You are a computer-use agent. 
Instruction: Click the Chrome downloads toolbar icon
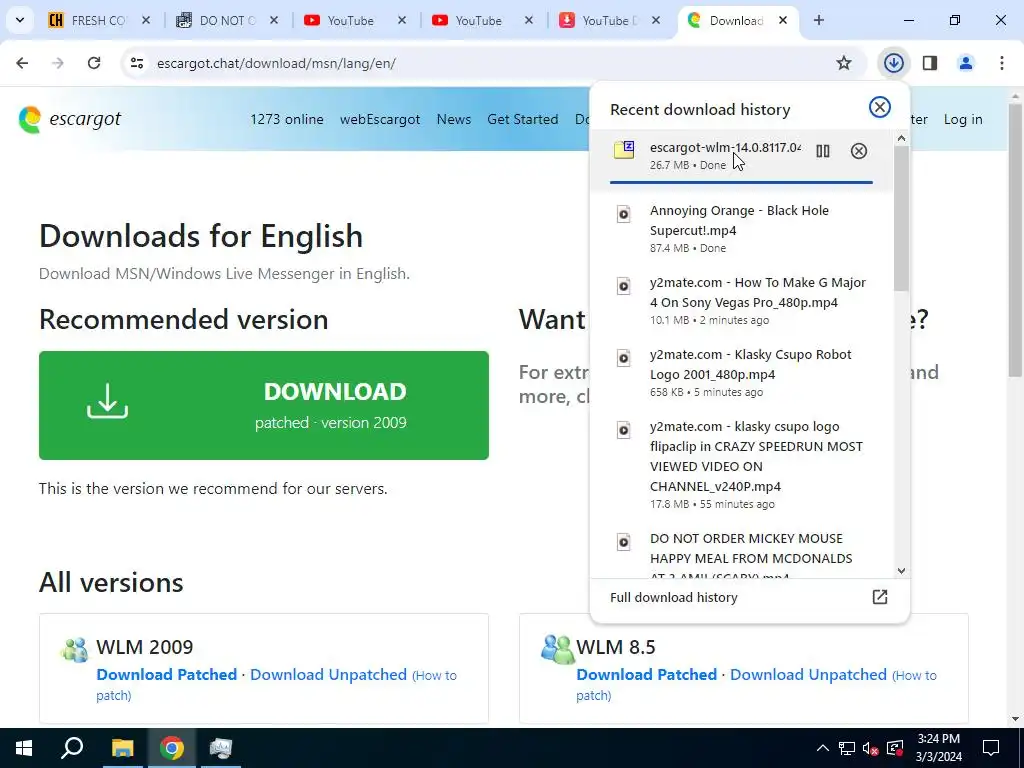893,63
